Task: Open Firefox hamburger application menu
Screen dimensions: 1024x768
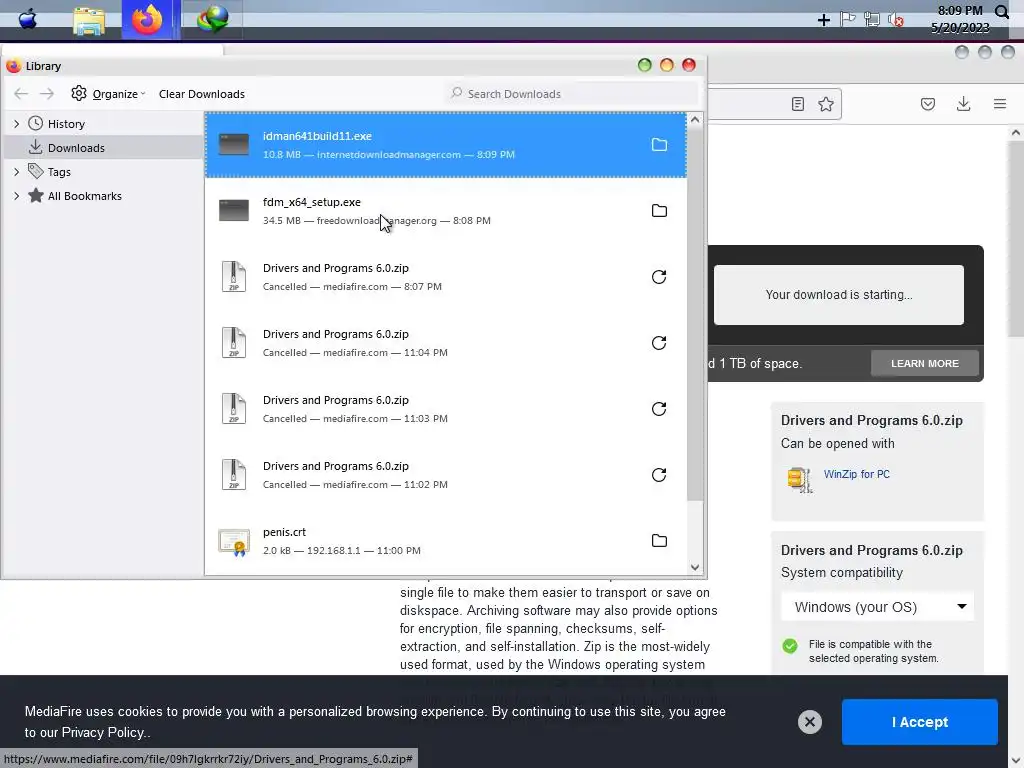Action: coord(999,104)
